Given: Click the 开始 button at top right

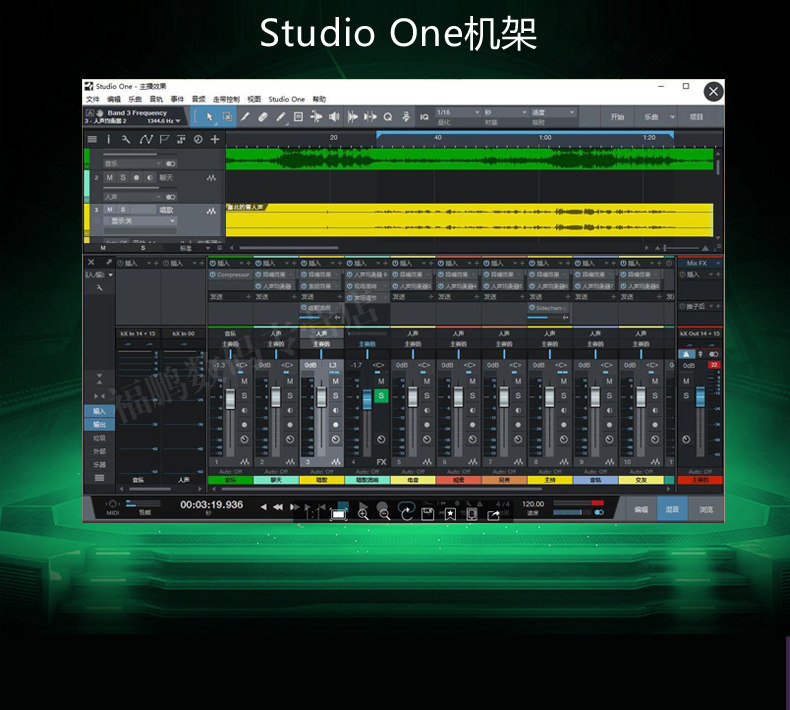Looking at the screenshot, I should tap(618, 117).
